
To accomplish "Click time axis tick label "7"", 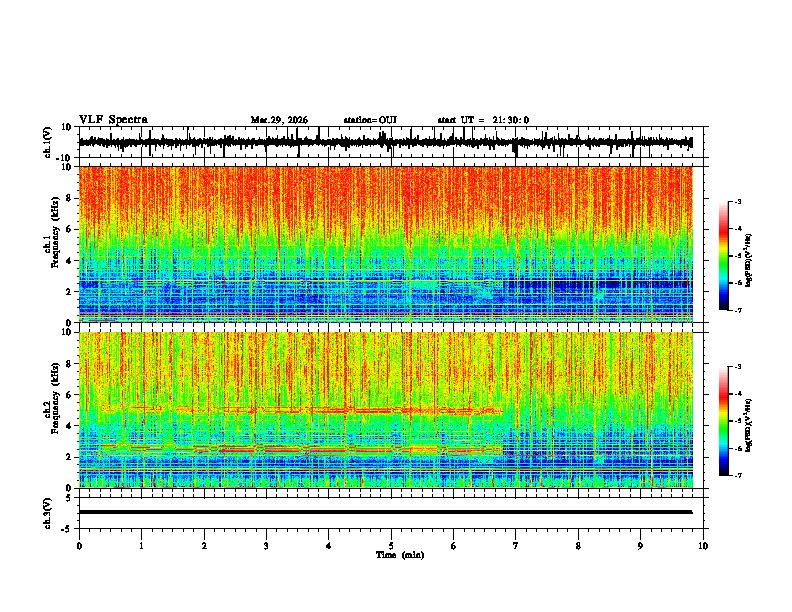I will [x=516, y=546].
